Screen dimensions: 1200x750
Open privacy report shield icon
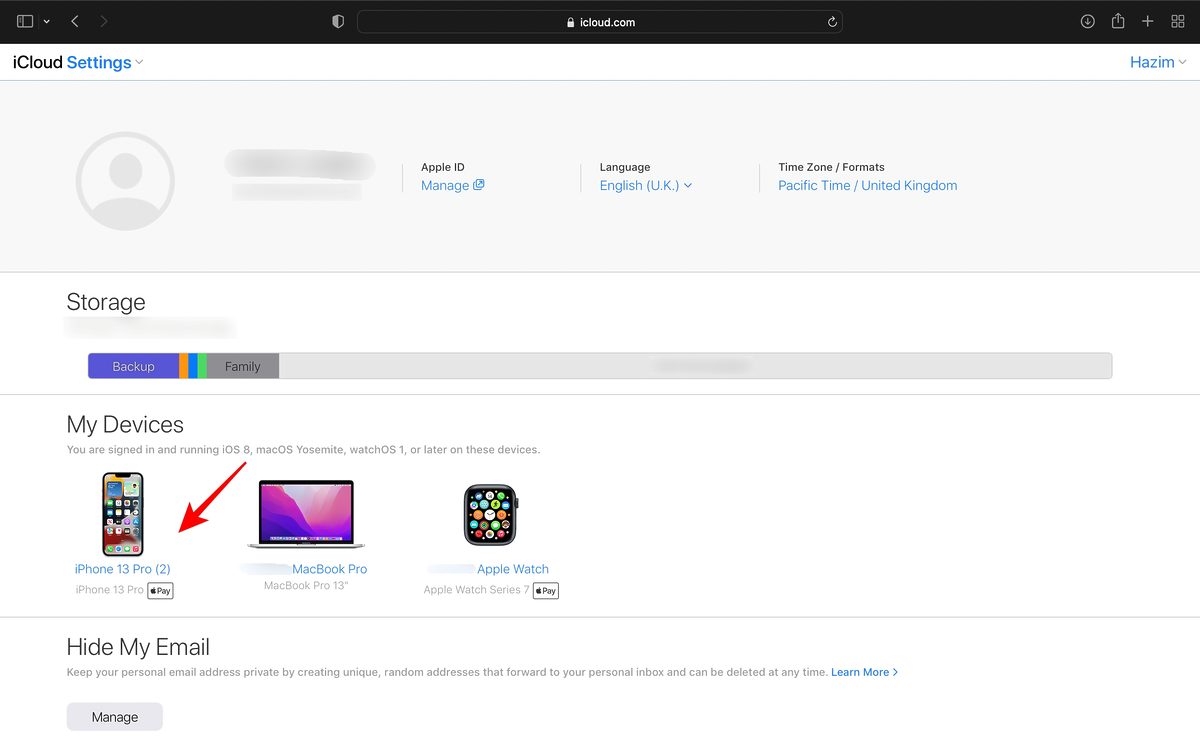tap(338, 21)
